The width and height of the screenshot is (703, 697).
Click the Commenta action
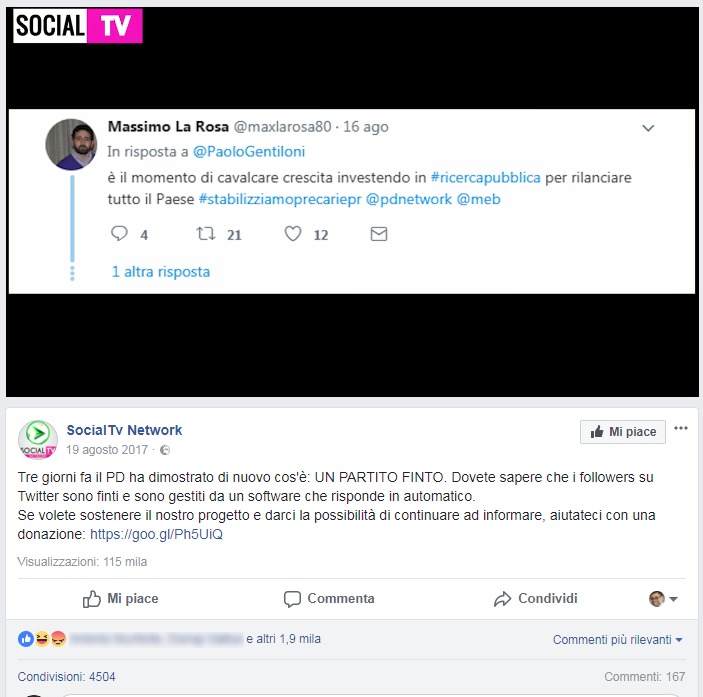[329, 599]
